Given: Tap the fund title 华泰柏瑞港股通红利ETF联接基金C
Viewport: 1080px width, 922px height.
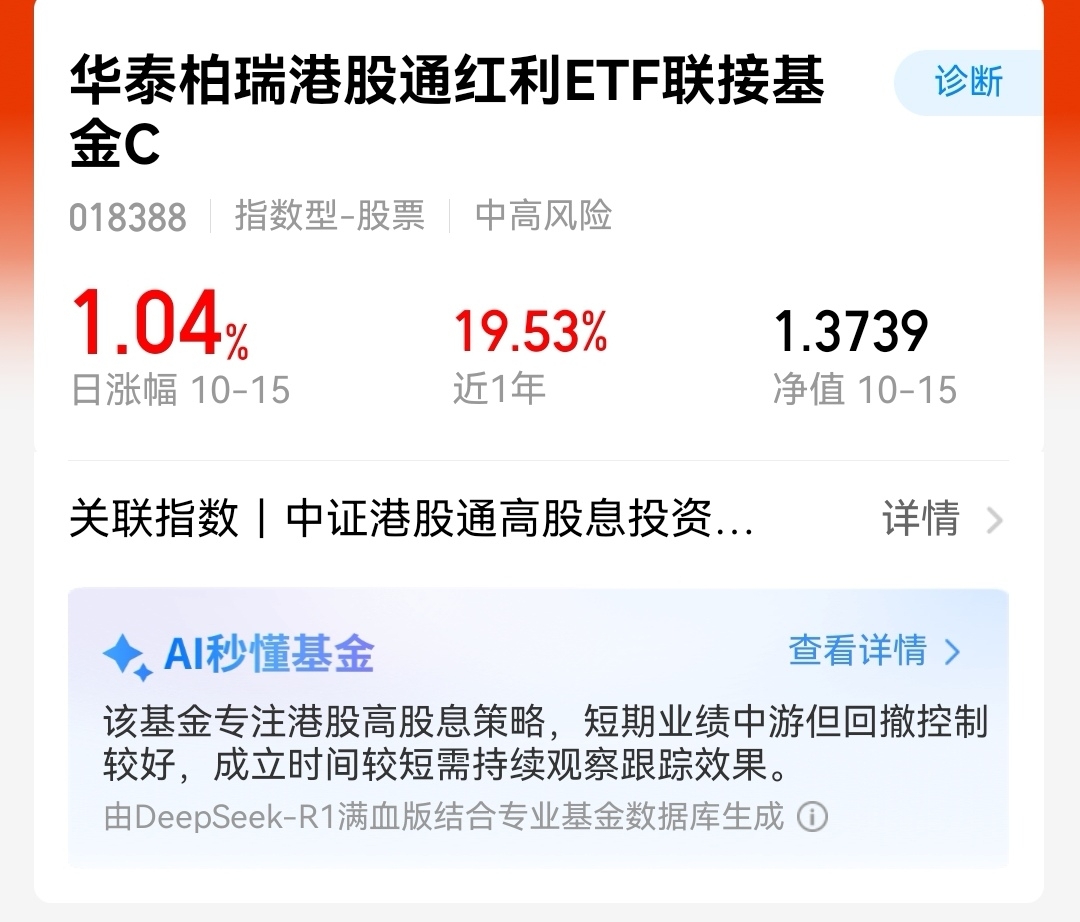Looking at the screenshot, I should tap(446, 112).
